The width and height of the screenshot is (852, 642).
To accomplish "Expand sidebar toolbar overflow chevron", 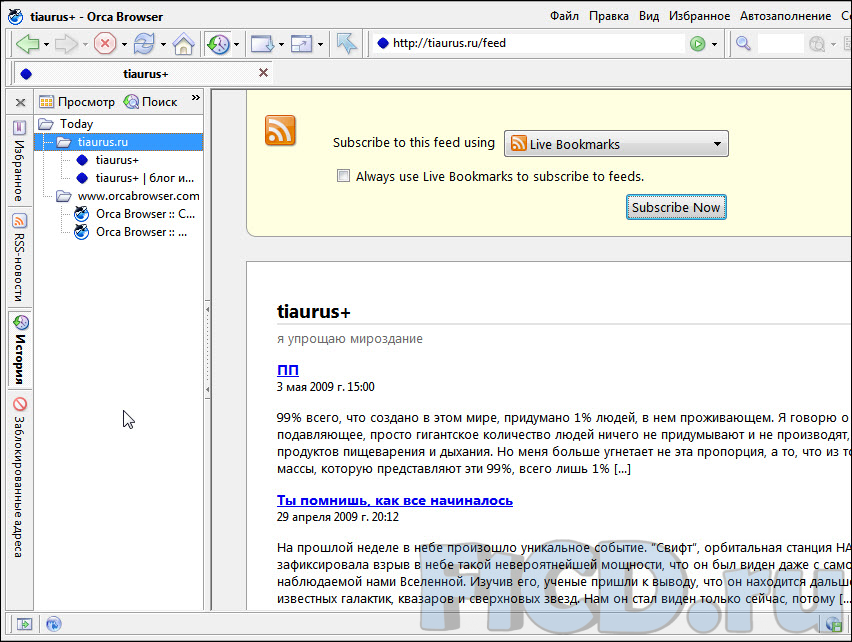I will pos(196,98).
